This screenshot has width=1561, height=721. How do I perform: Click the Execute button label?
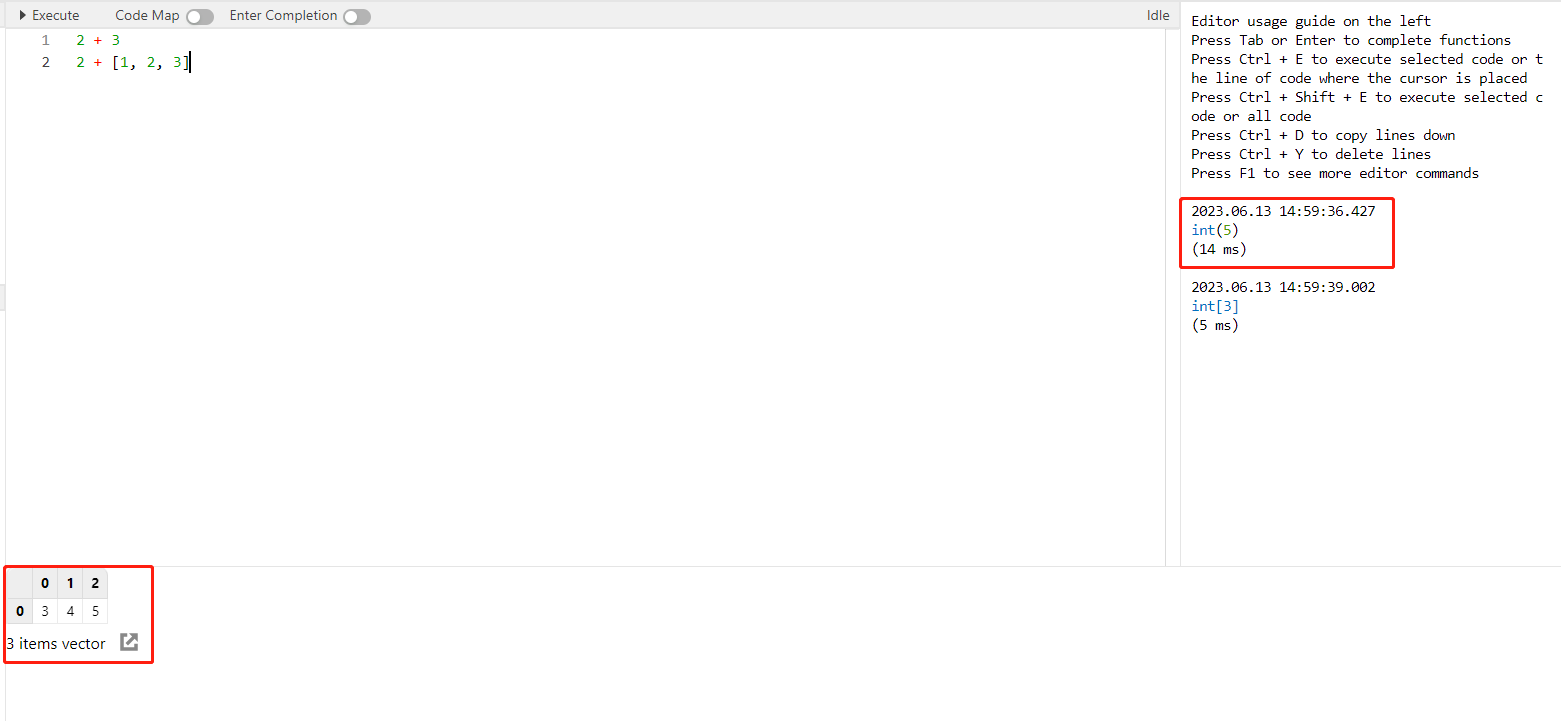(55, 16)
